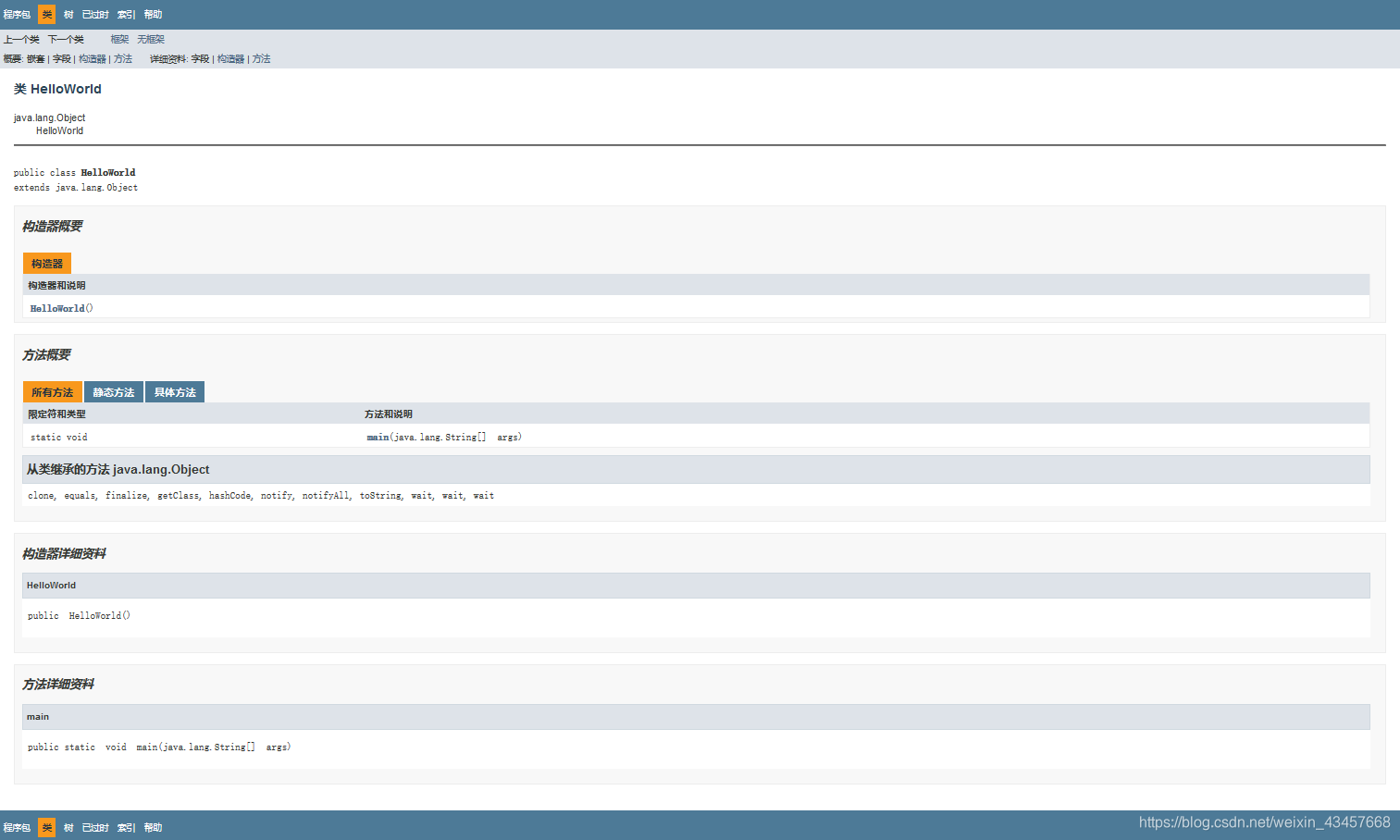Click the inherited method hashCode
The image size is (1400, 840).
[229, 496]
